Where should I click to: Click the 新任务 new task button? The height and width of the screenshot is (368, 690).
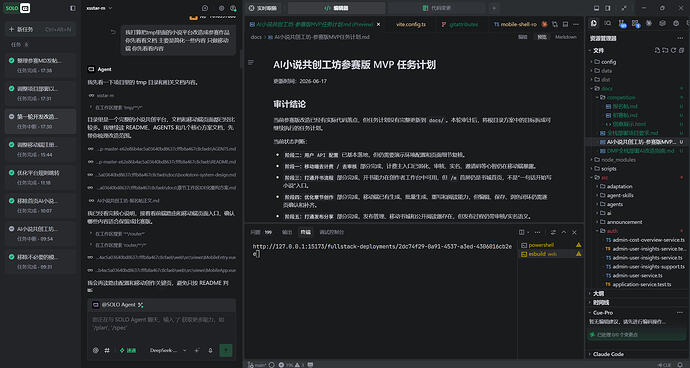pyautogui.click(x=40, y=29)
